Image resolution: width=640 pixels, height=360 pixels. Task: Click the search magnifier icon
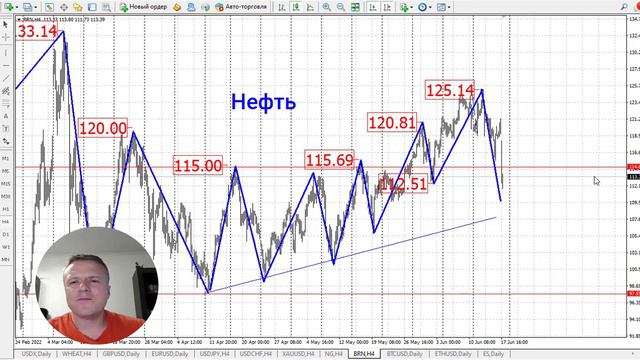pyautogui.click(x=624, y=7)
